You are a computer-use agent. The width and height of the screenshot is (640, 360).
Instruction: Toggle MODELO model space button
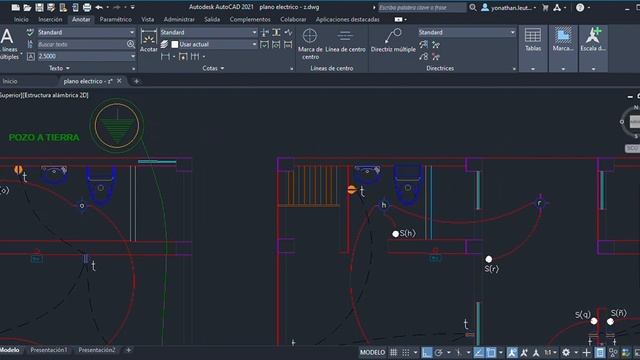pos(372,352)
